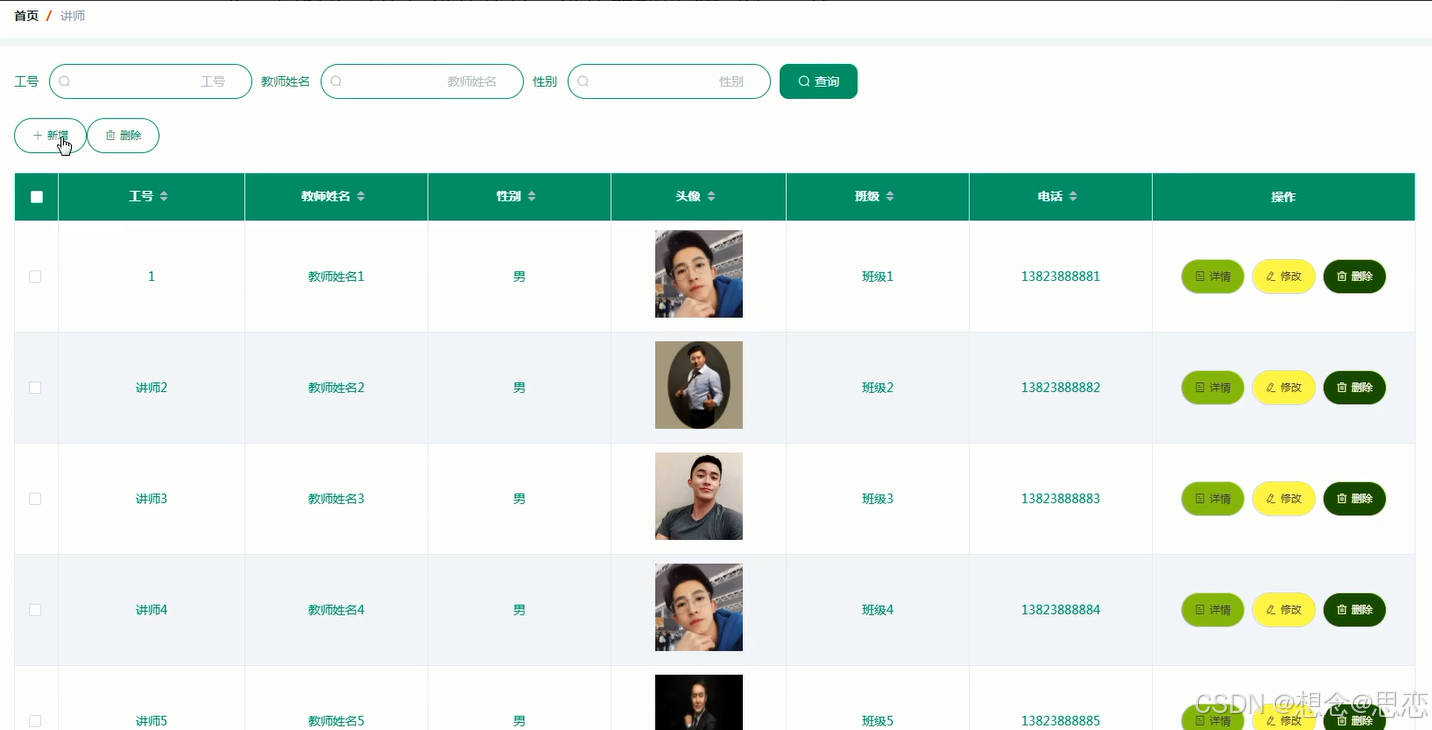Click the 班级1 cell

tap(877, 276)
